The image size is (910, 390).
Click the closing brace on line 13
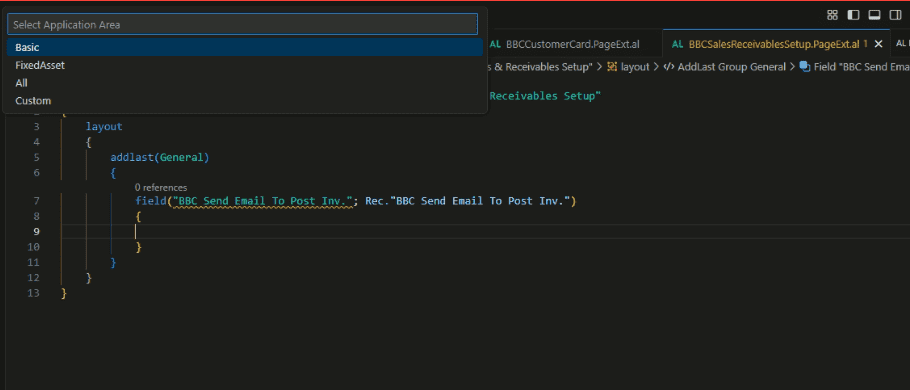64,293
